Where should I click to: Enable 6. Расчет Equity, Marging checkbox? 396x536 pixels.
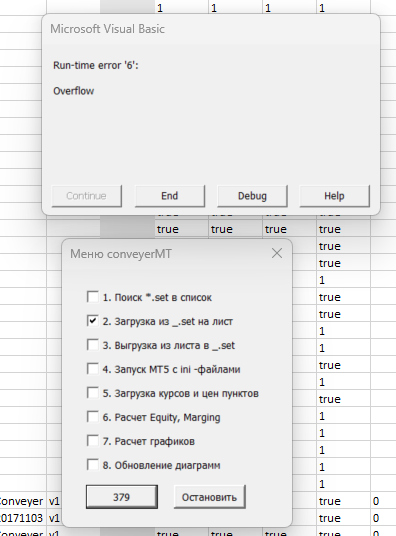93,417
